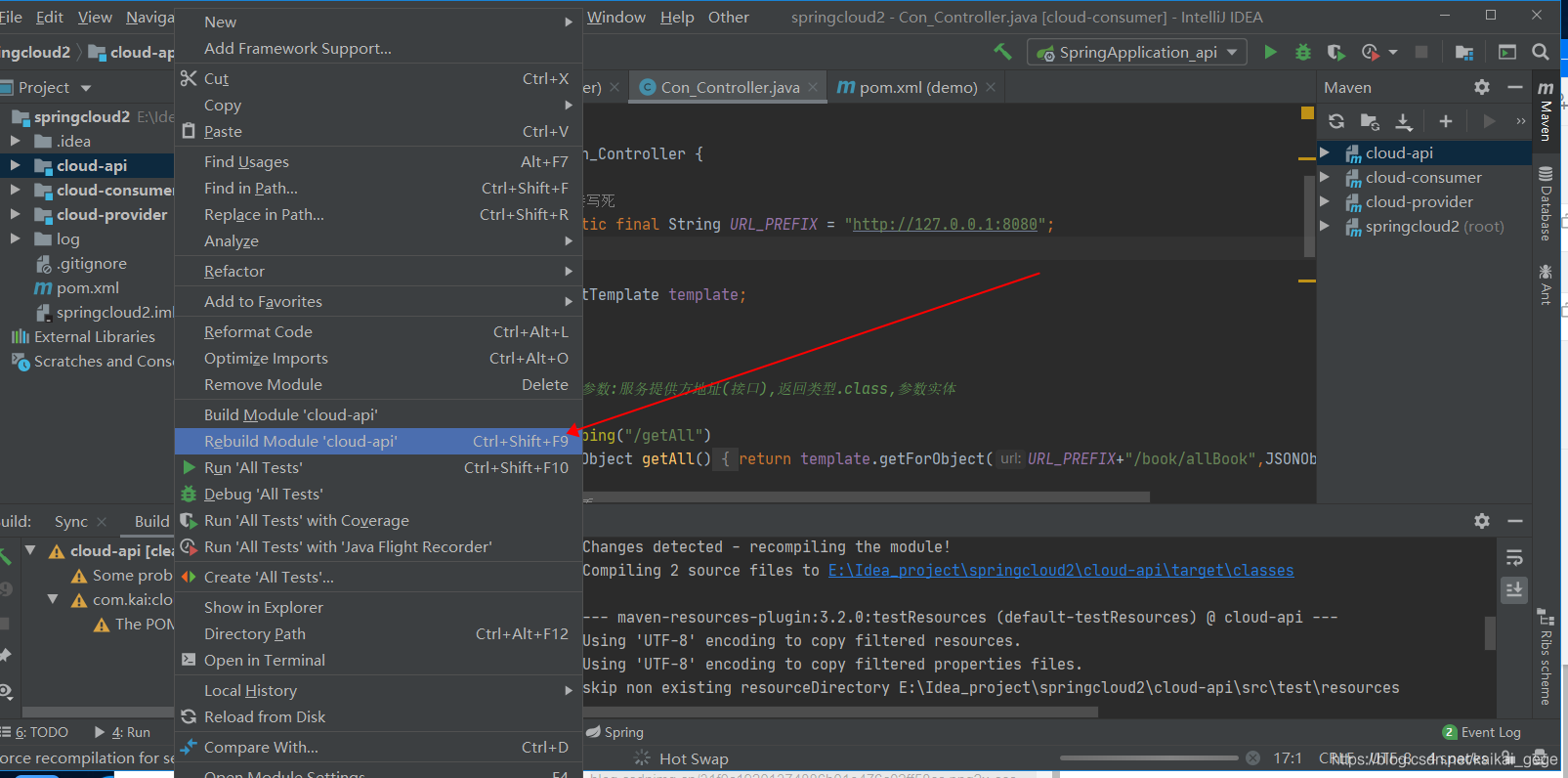Open the Ribs scheme side panel
The width and height of the screenshot is (1568, 778).
pos(1546,657)
